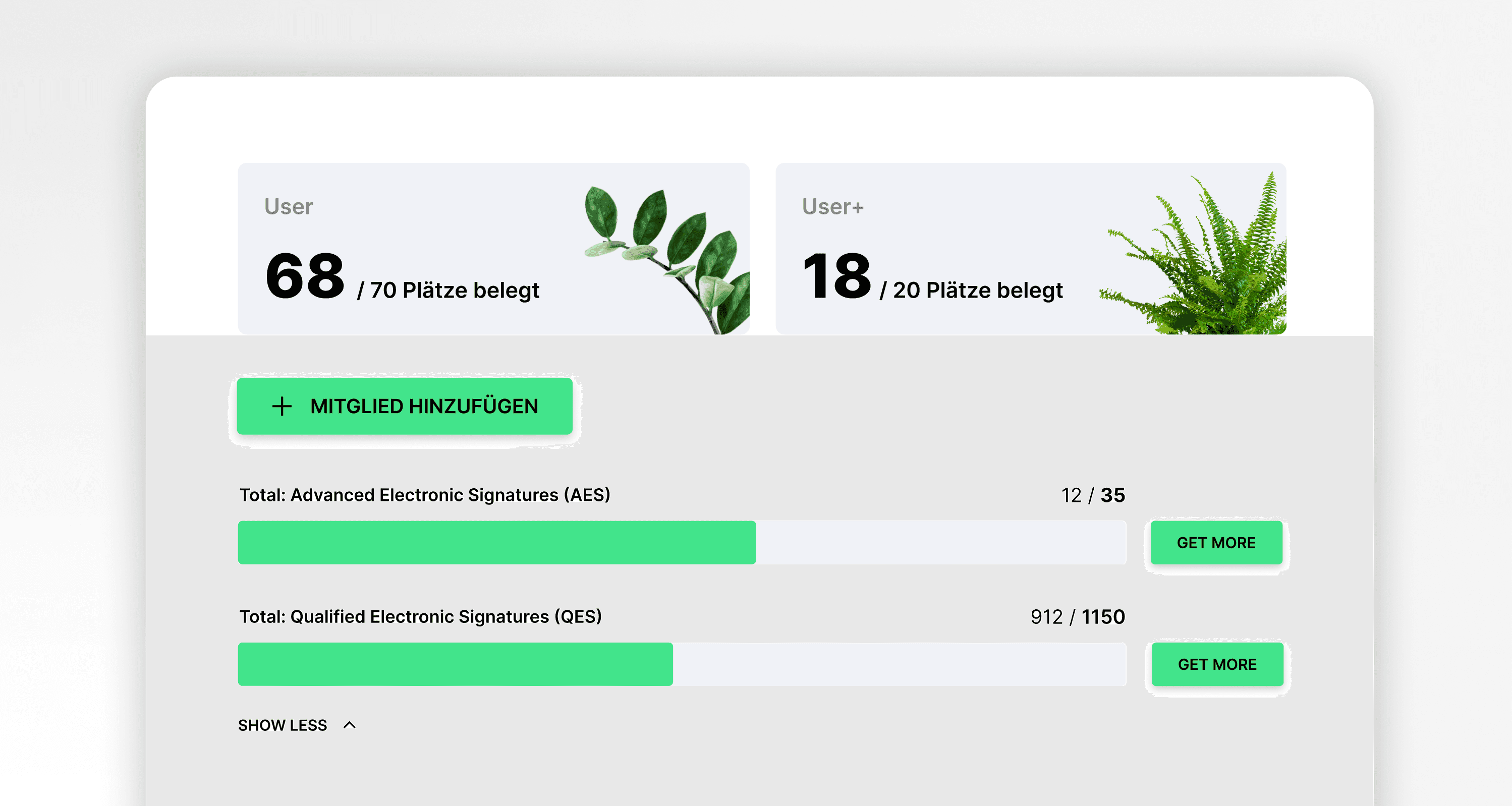Click the '912 / 1150' usage count

pos(1078,616)
